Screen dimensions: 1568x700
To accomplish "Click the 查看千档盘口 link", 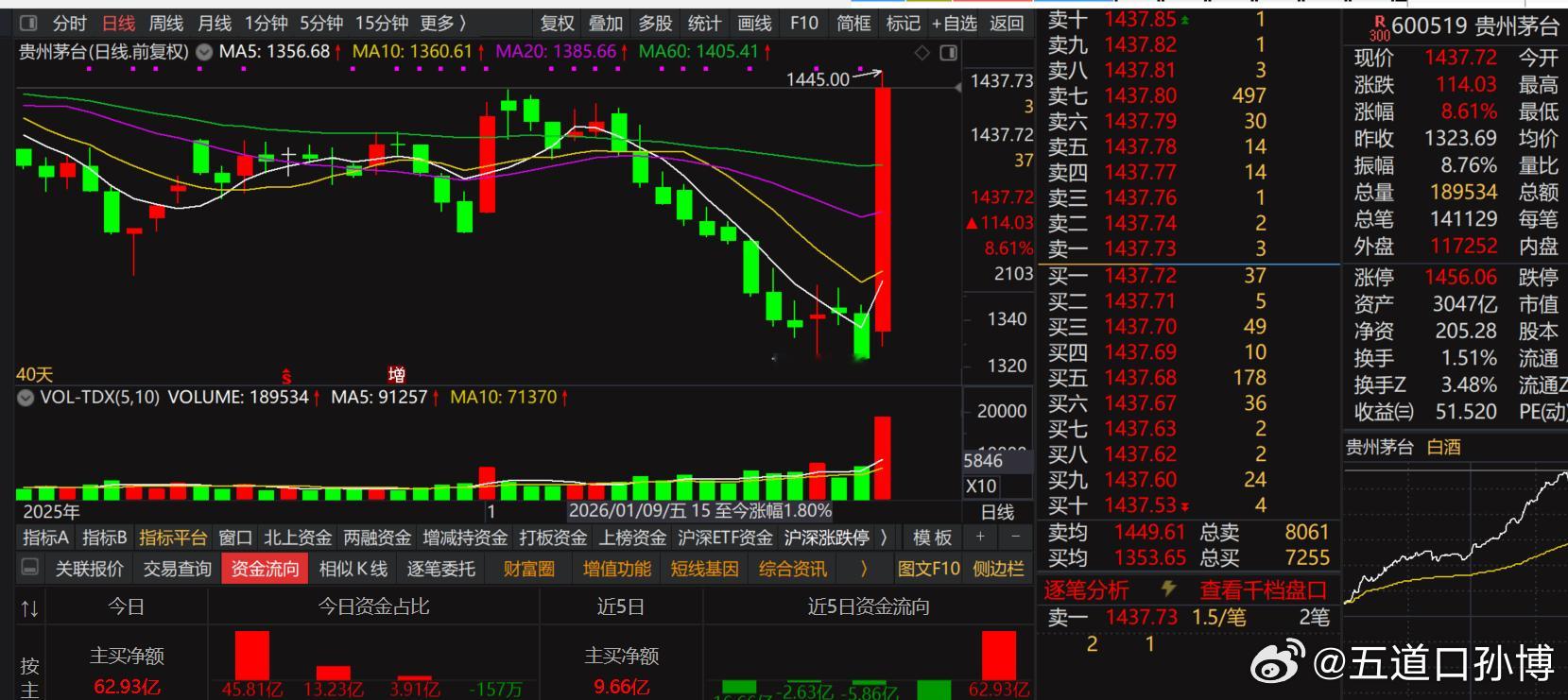I will (x=1264, y=590).
